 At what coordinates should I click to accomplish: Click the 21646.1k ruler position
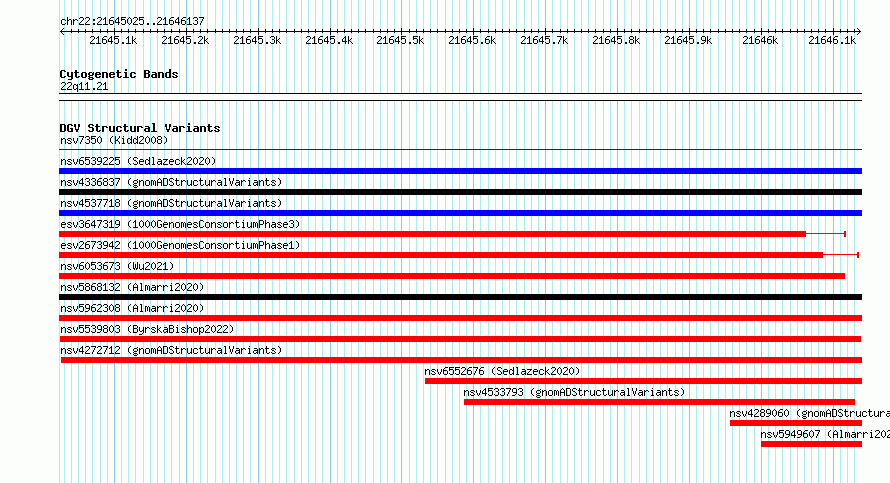tap(832, 40)
